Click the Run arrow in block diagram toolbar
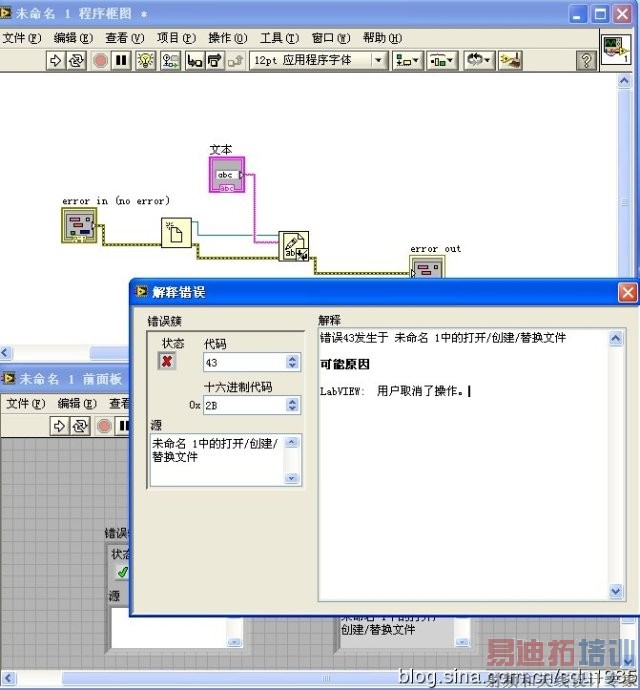 55,60
